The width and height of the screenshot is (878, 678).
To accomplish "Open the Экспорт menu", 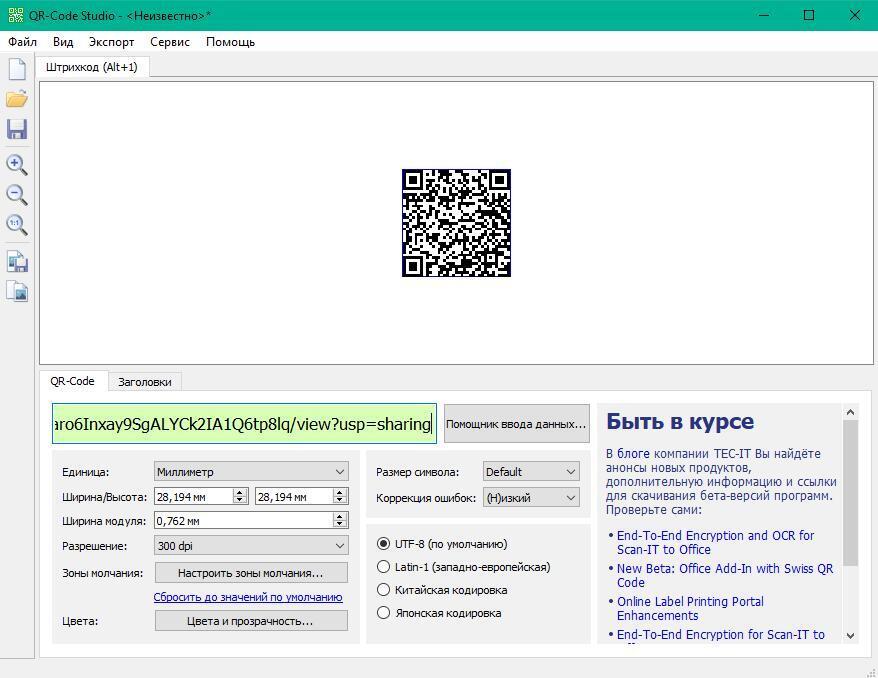I will [x=111, y=42].
